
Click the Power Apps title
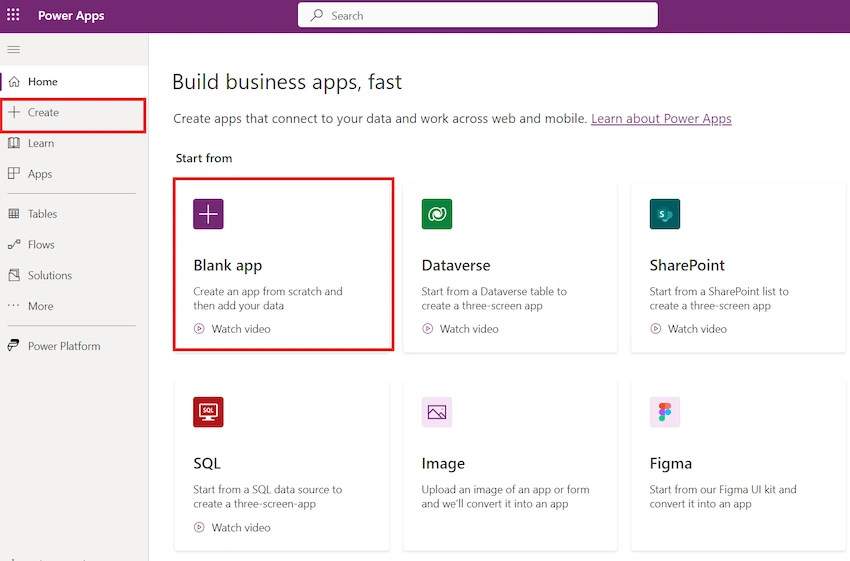point(71,16)
